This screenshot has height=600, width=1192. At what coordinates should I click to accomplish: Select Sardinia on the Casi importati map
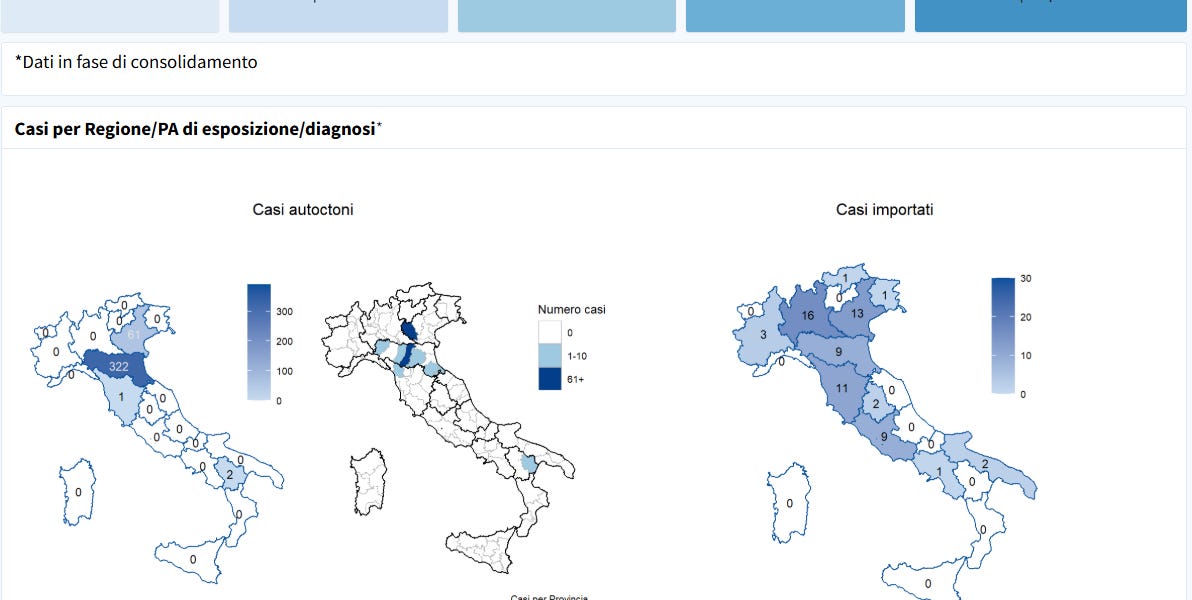(x=789, y=502)
